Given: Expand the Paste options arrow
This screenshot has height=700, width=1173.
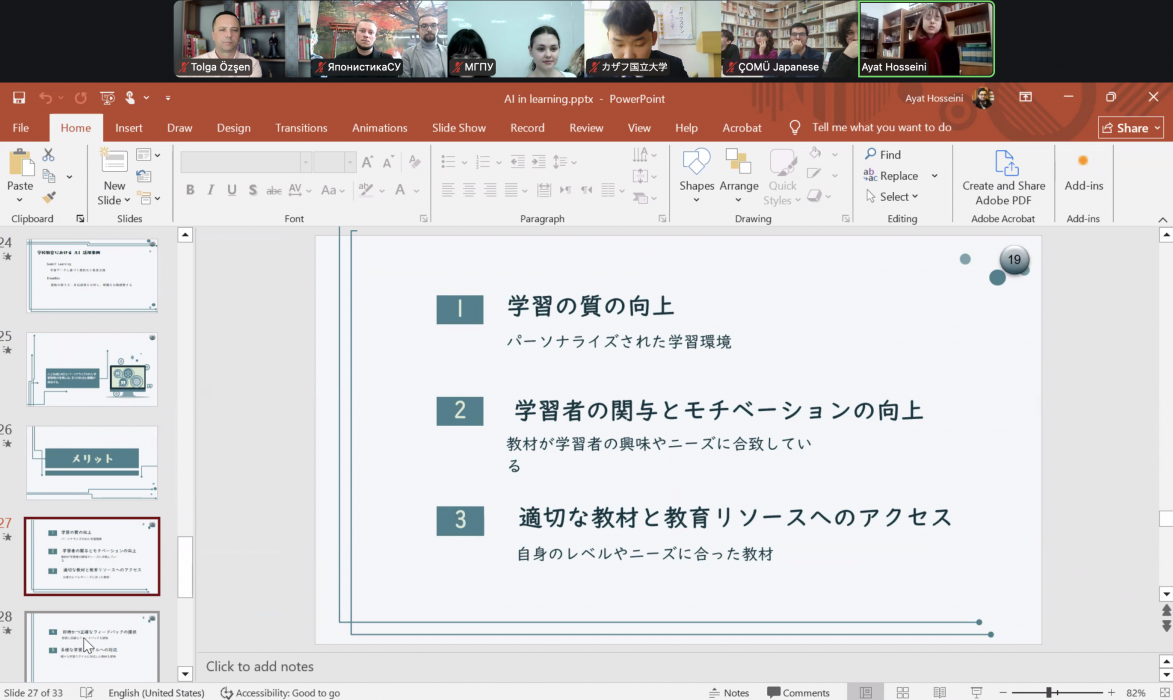Looking at the screenshot, I should tap(20, 200).
